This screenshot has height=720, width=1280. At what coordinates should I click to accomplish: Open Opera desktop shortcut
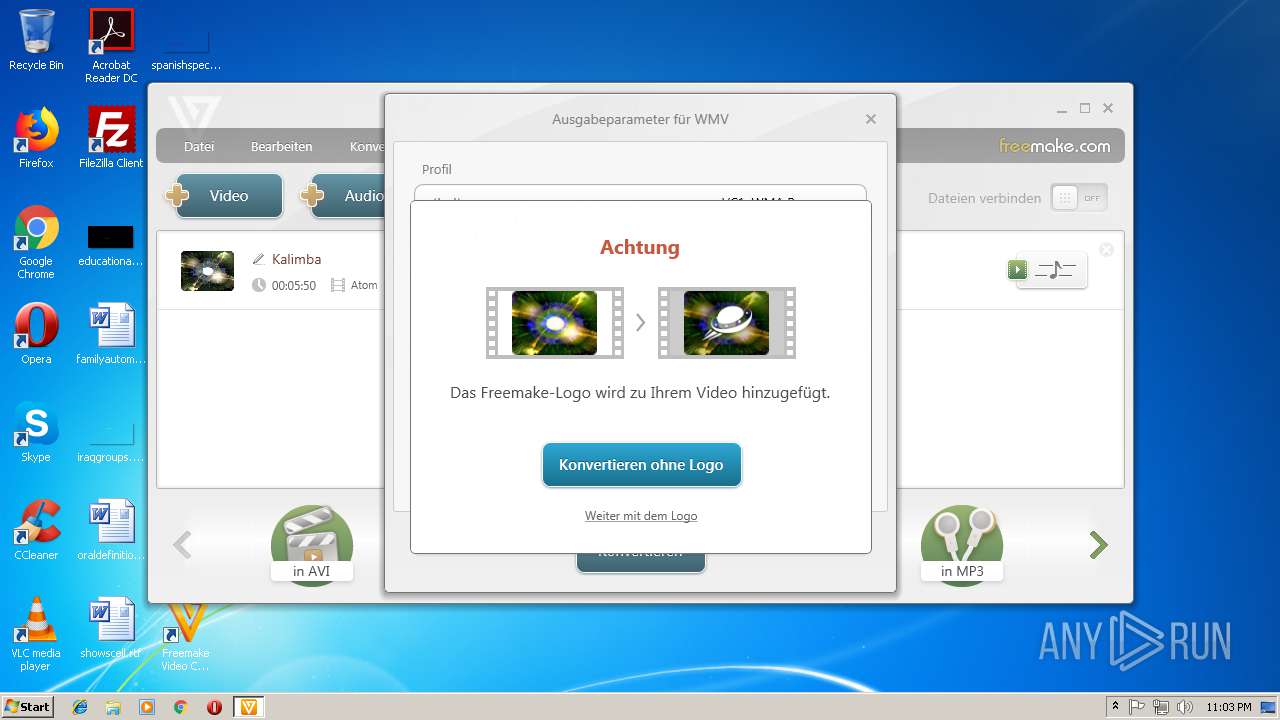tap(36, 334)
